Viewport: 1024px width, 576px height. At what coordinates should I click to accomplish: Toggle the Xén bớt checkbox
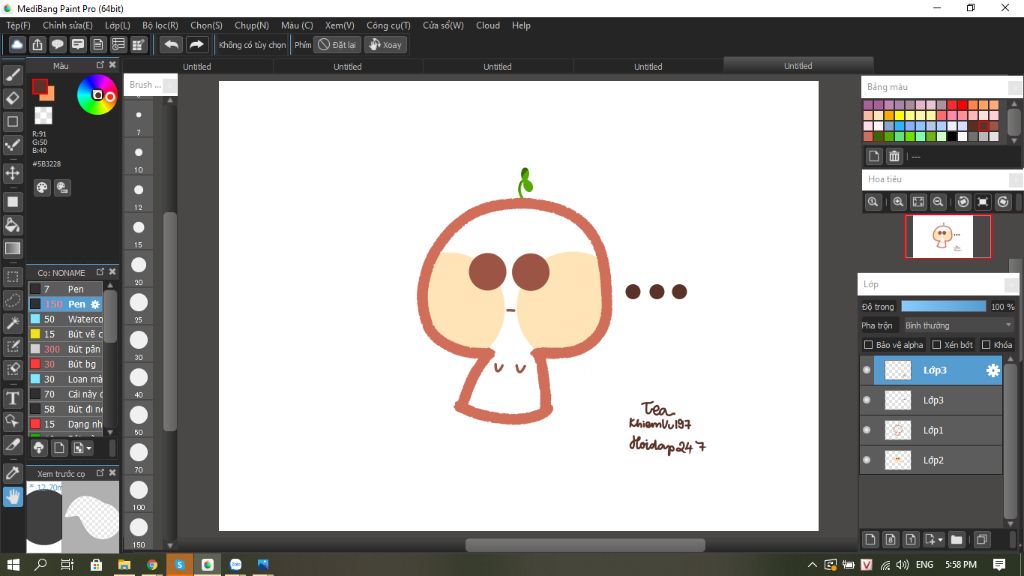coord(935,345)
